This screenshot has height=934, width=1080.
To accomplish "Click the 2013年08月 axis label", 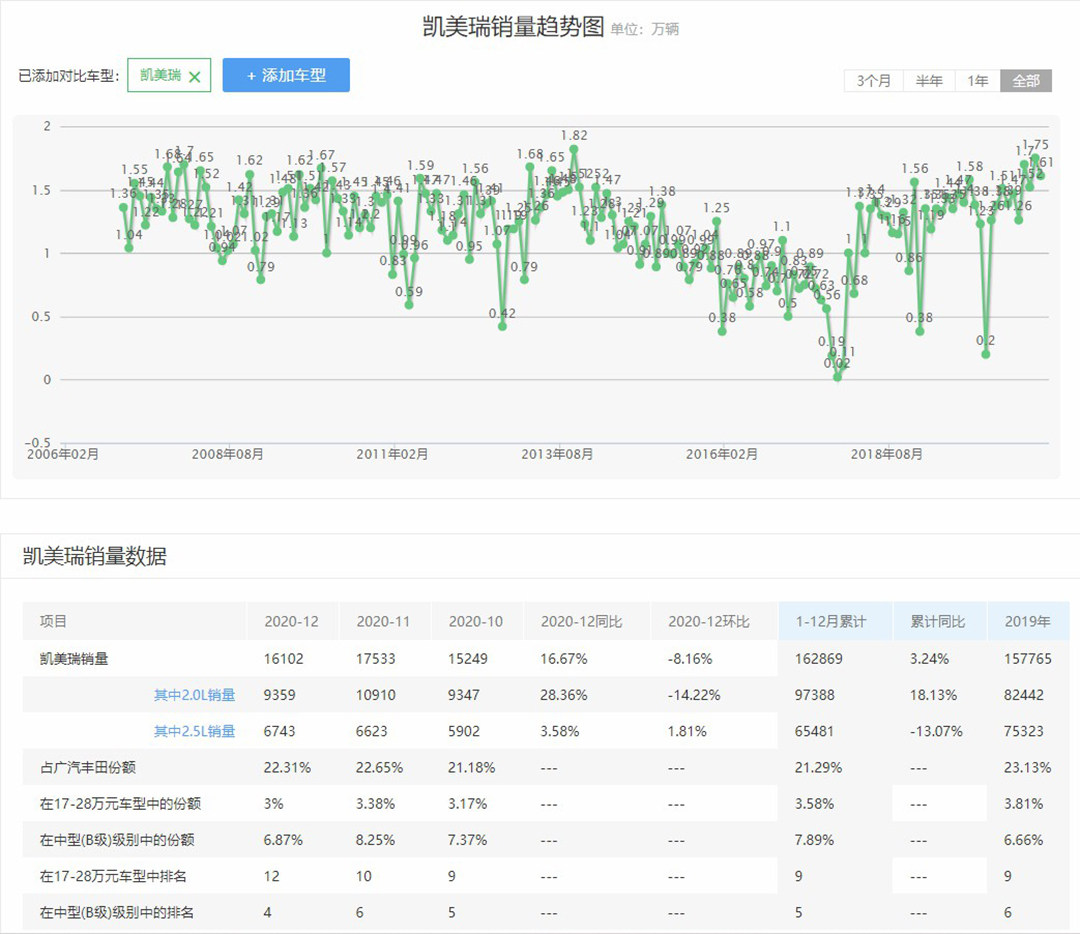I will [x=557, y=454].
